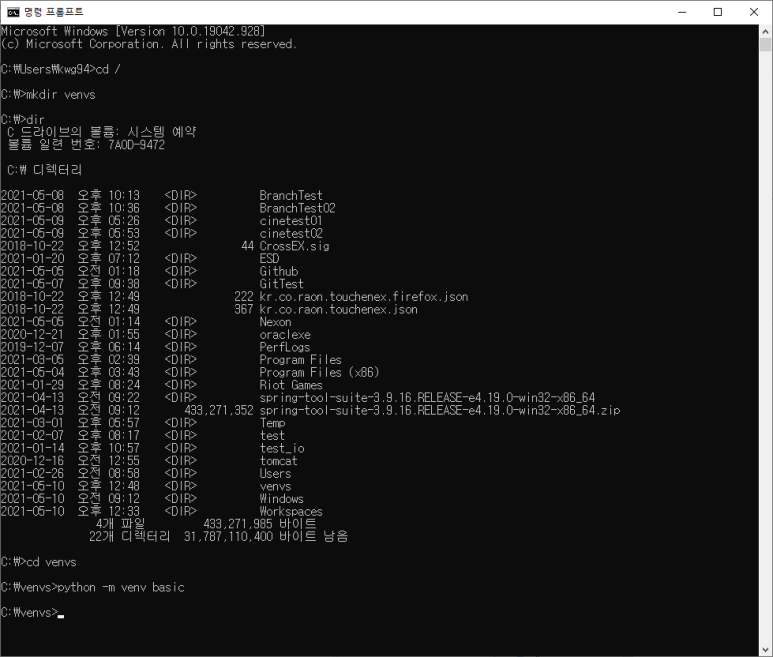
Task: Click the final C:\venvs> prompt cursor
Action: 61,615
